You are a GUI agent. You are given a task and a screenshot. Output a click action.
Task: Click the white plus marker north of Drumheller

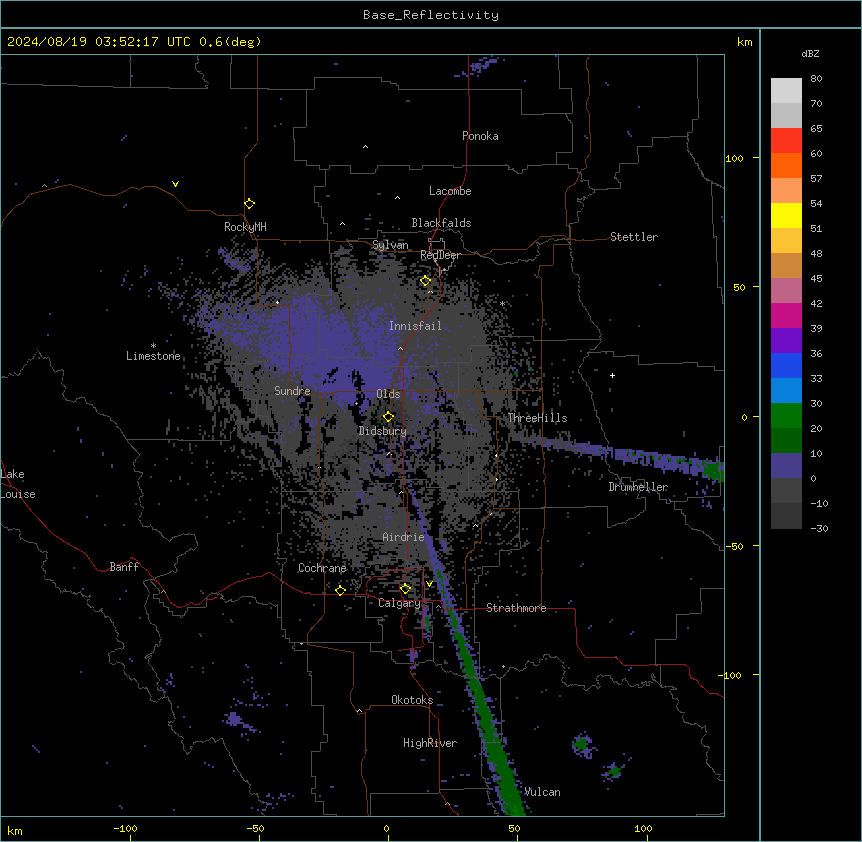click(x=612, y=375)
